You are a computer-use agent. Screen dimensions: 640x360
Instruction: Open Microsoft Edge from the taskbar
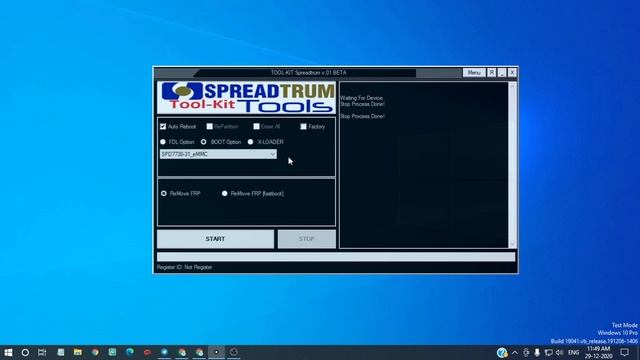pos(130,352)
